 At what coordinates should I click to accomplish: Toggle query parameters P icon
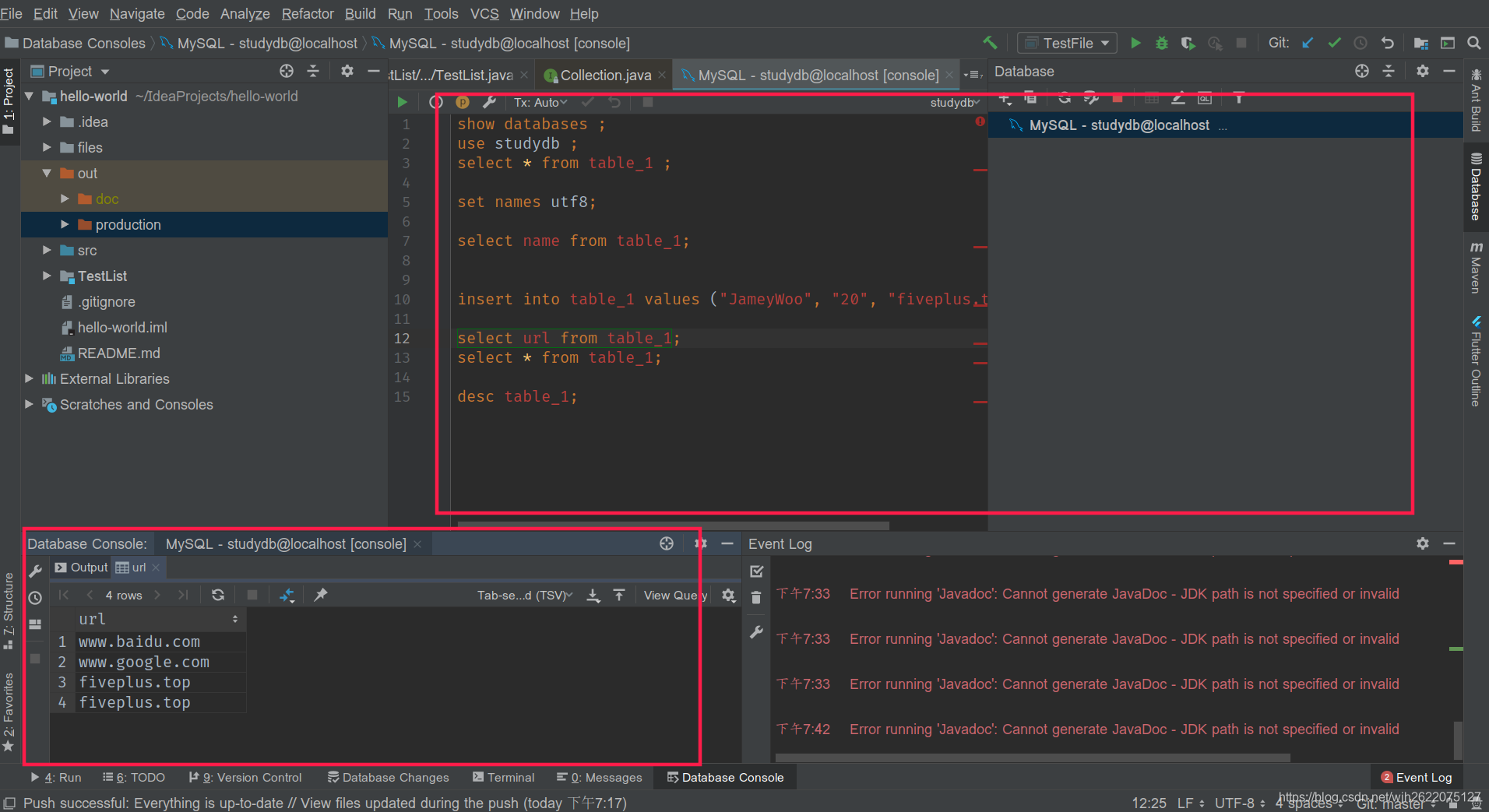[463, 102]
